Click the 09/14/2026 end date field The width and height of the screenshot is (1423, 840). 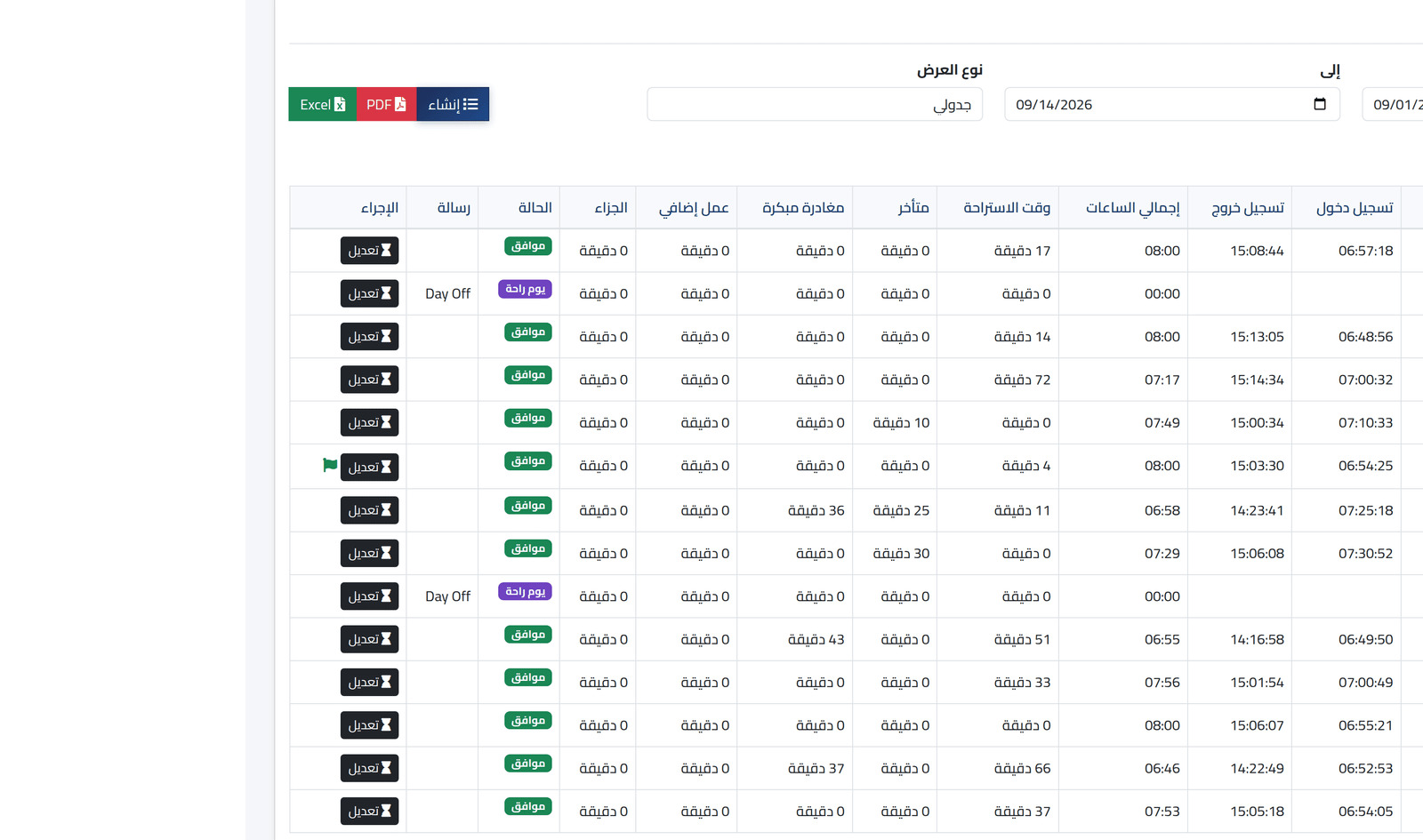[x=1172, y=104]
